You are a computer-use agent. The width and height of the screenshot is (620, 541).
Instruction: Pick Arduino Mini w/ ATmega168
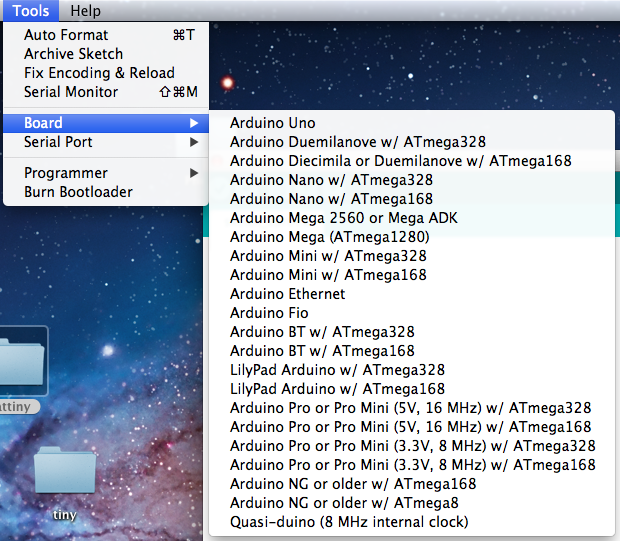412,275
